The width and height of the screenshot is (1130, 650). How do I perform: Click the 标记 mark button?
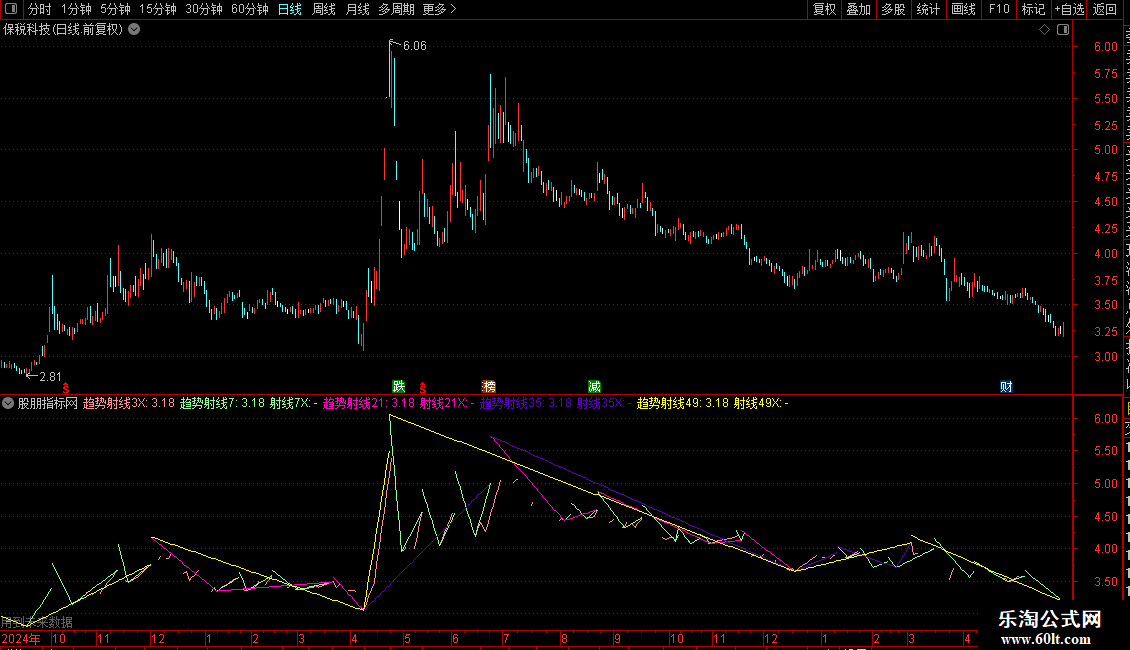click(1033, 9)
